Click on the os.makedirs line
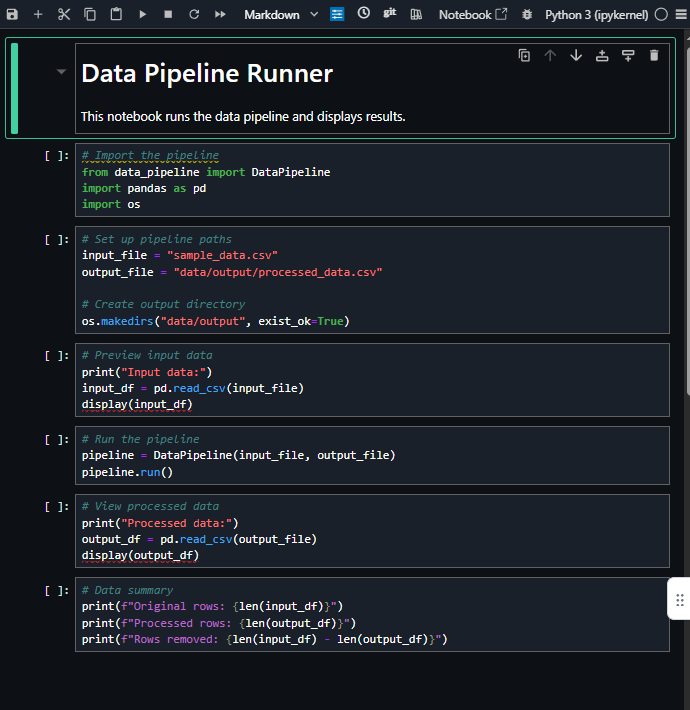Screen dimensions: 690x710 pos(216,321)
